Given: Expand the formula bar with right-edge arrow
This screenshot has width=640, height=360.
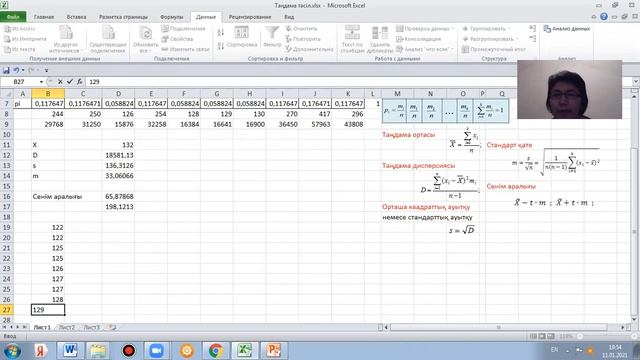Looking at the screenshot, I should coord(636,82).
